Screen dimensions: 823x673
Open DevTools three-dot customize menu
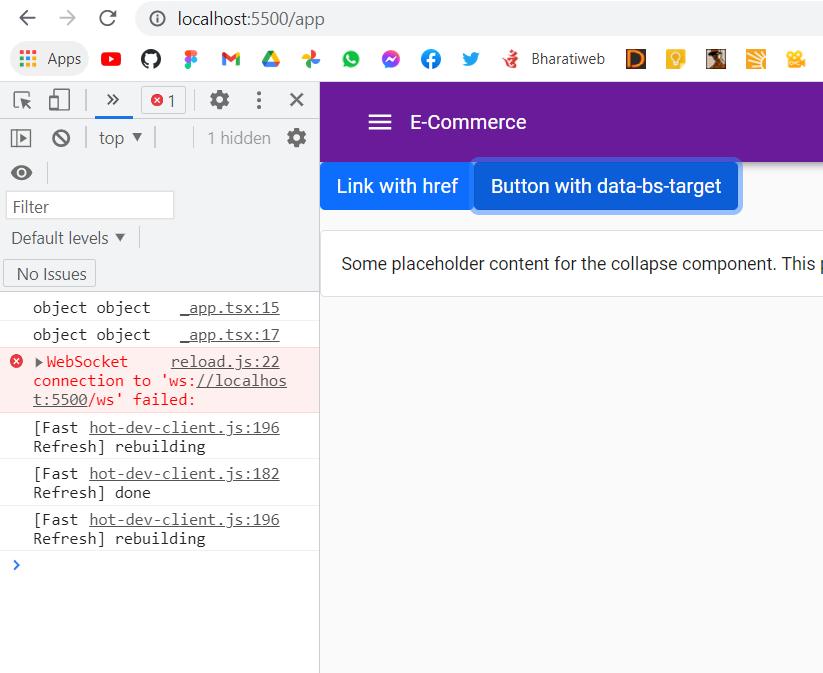pos(259,100)
